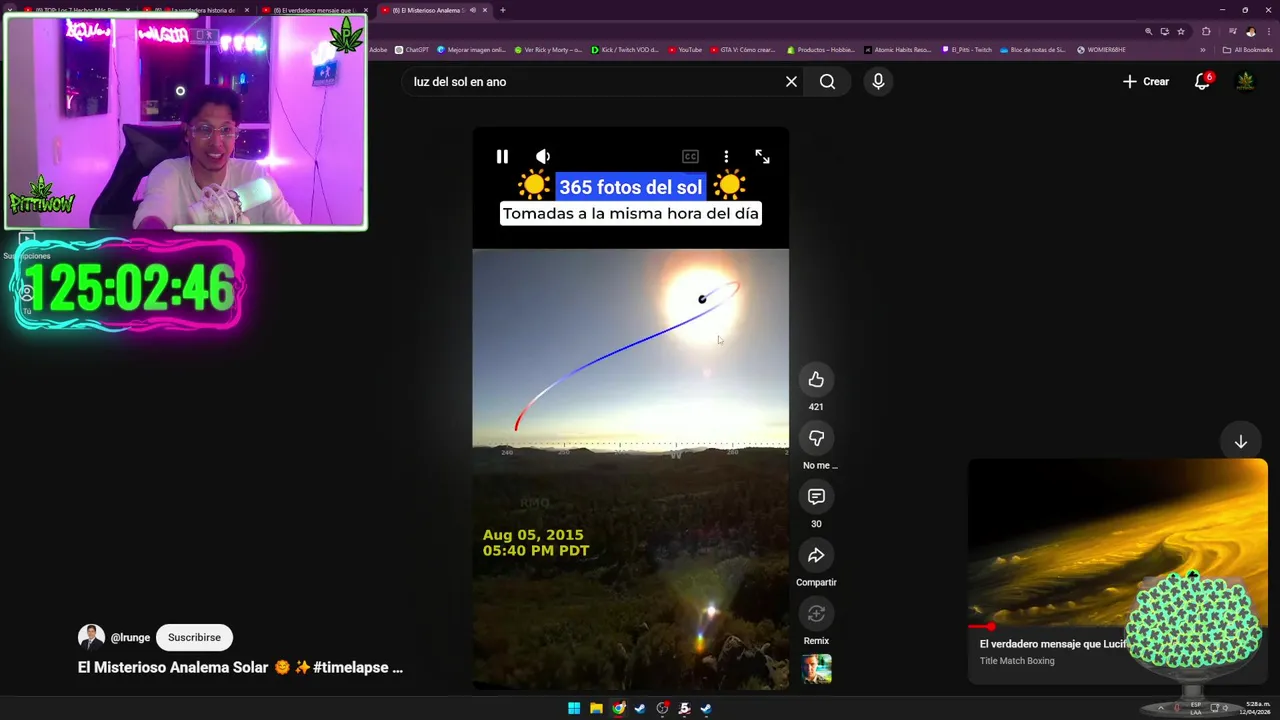Open File Explorer from the taskbar

[596, 708]
